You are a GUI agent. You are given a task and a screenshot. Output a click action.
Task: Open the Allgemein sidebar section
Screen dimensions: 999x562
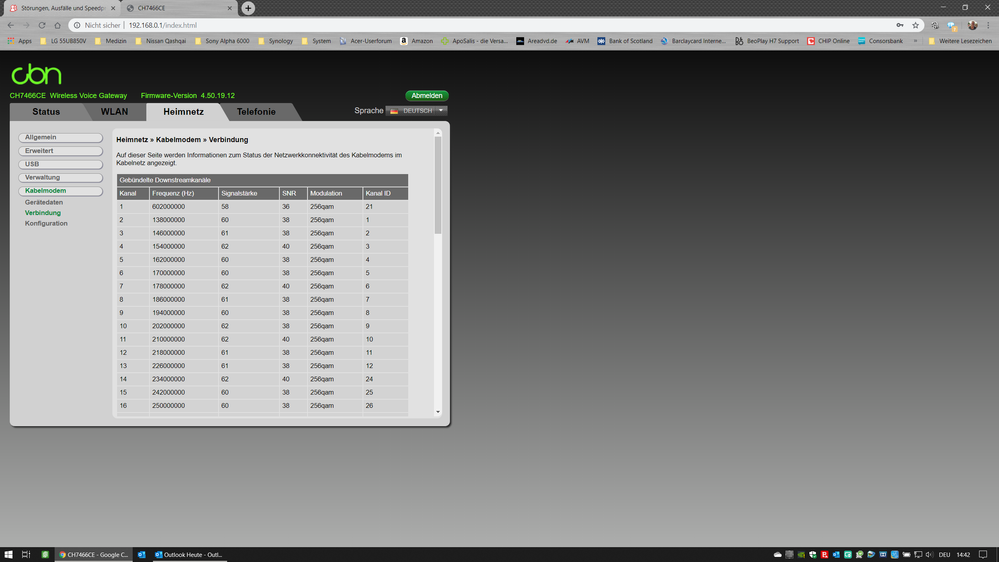tap(61, 138)
